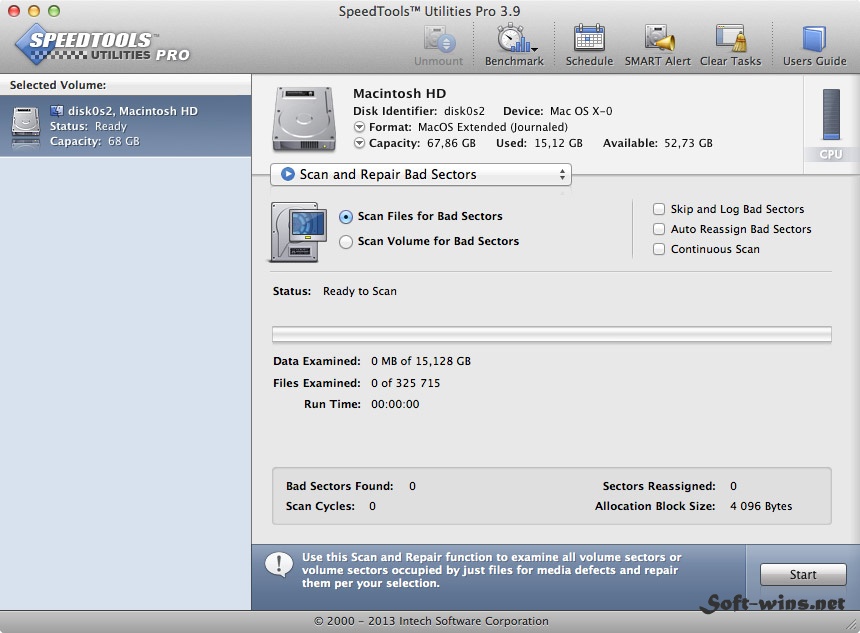Click the Files Examined value 0 of 325 715
This screenshot has width=860, height=633.
[x=405, y=383]
